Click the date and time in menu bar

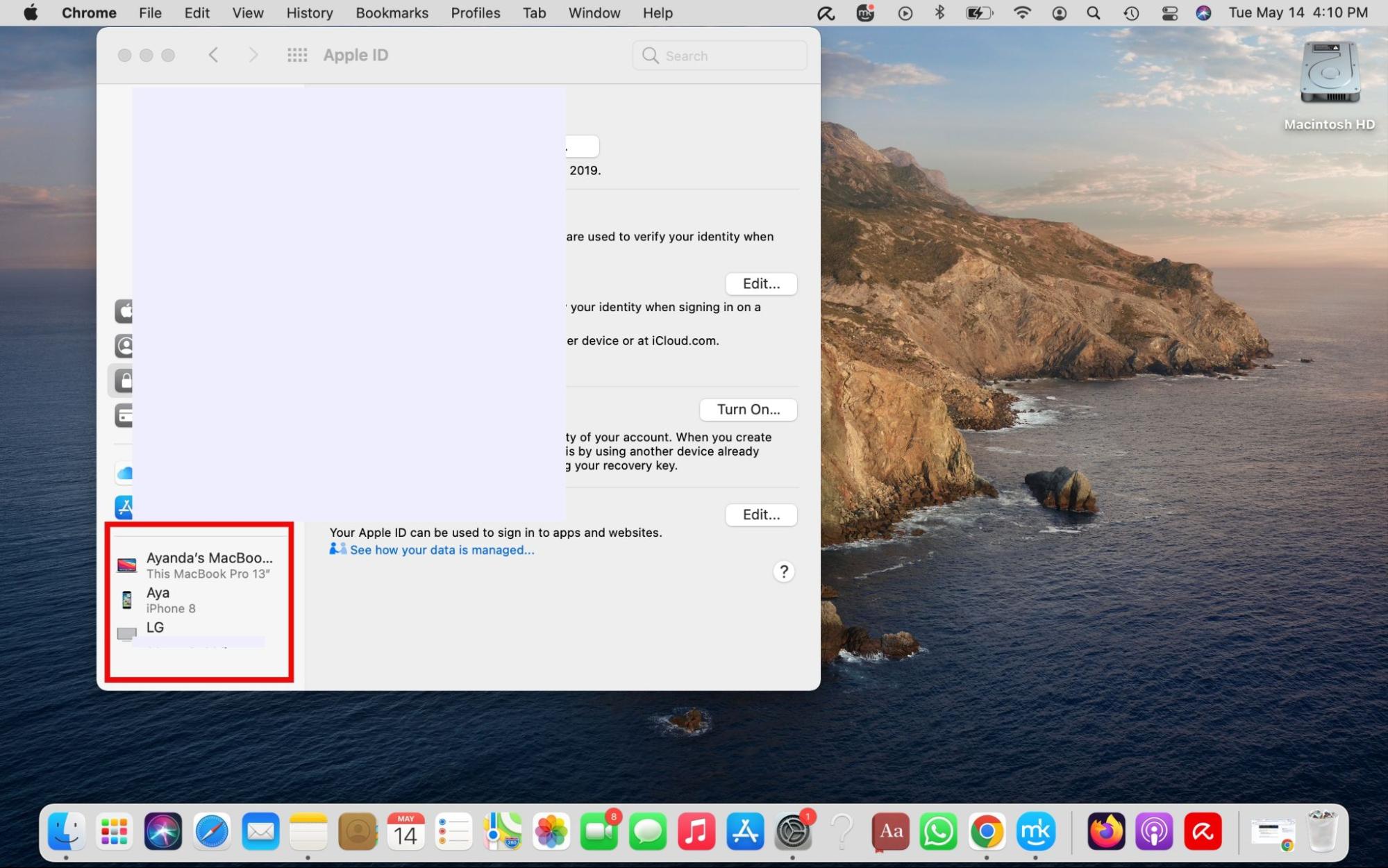click(x=1298, y=12)
